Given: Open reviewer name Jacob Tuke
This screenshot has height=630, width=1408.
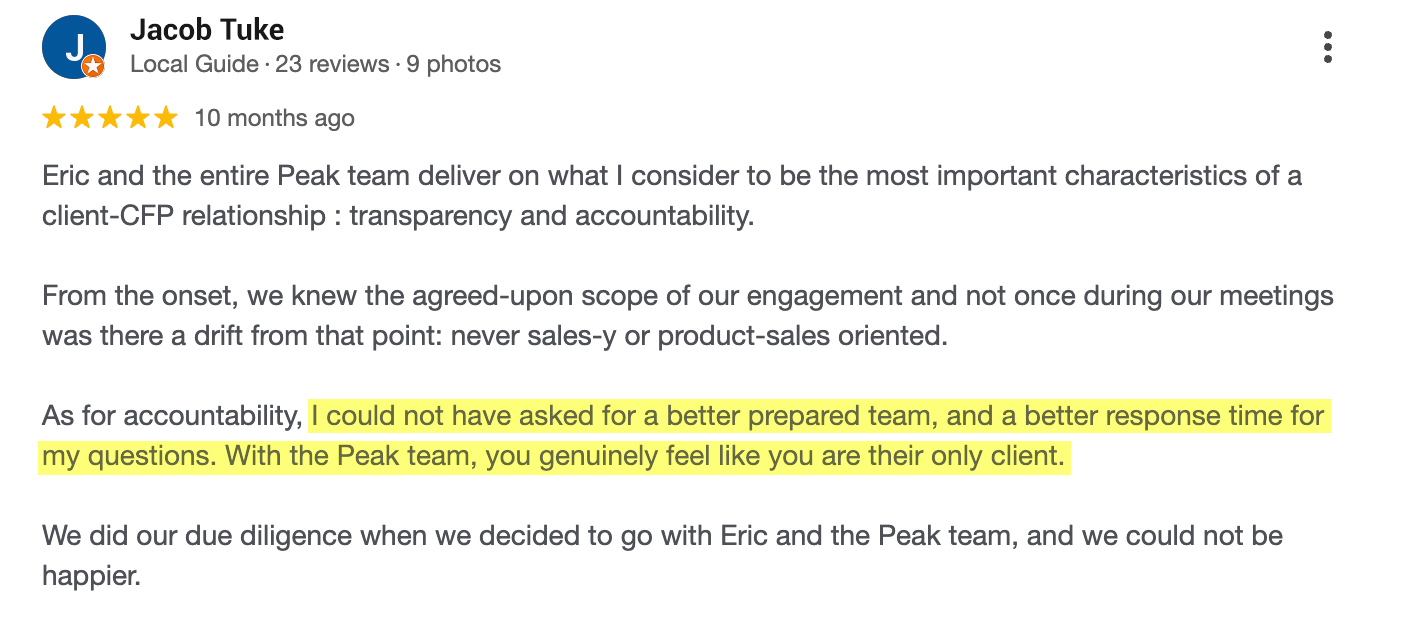Looking at the screenshot, I should tap(207, 31).
